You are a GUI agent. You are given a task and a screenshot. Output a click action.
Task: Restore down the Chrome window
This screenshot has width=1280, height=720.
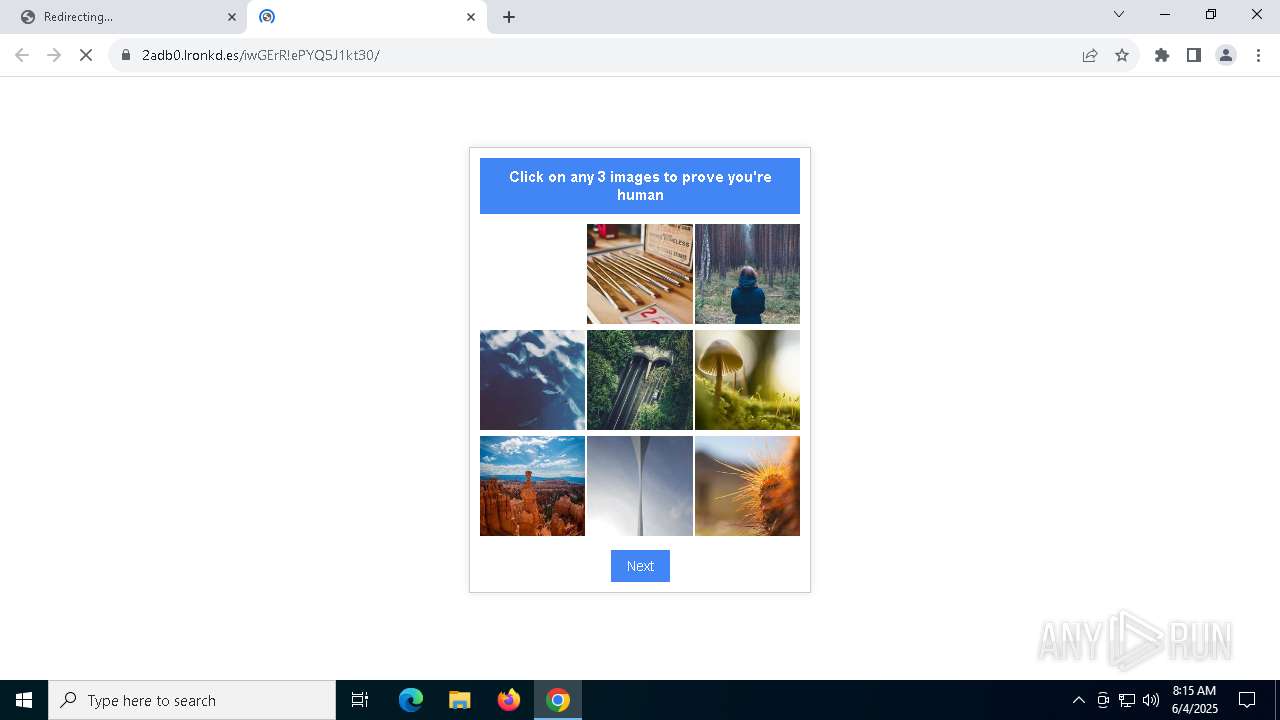click(1211, 14)
